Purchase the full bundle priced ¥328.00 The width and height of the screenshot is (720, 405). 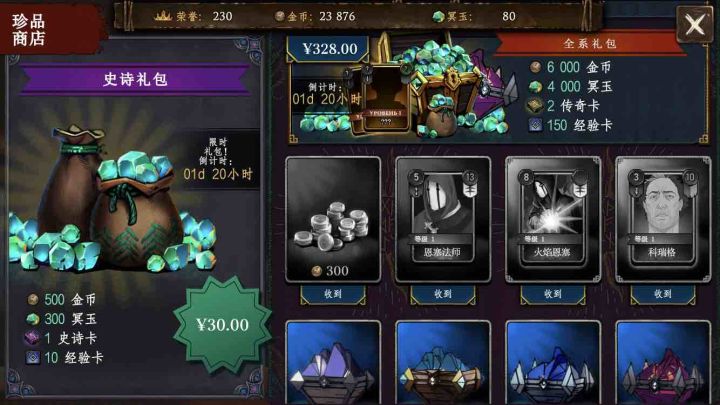[x=330, y=49]
